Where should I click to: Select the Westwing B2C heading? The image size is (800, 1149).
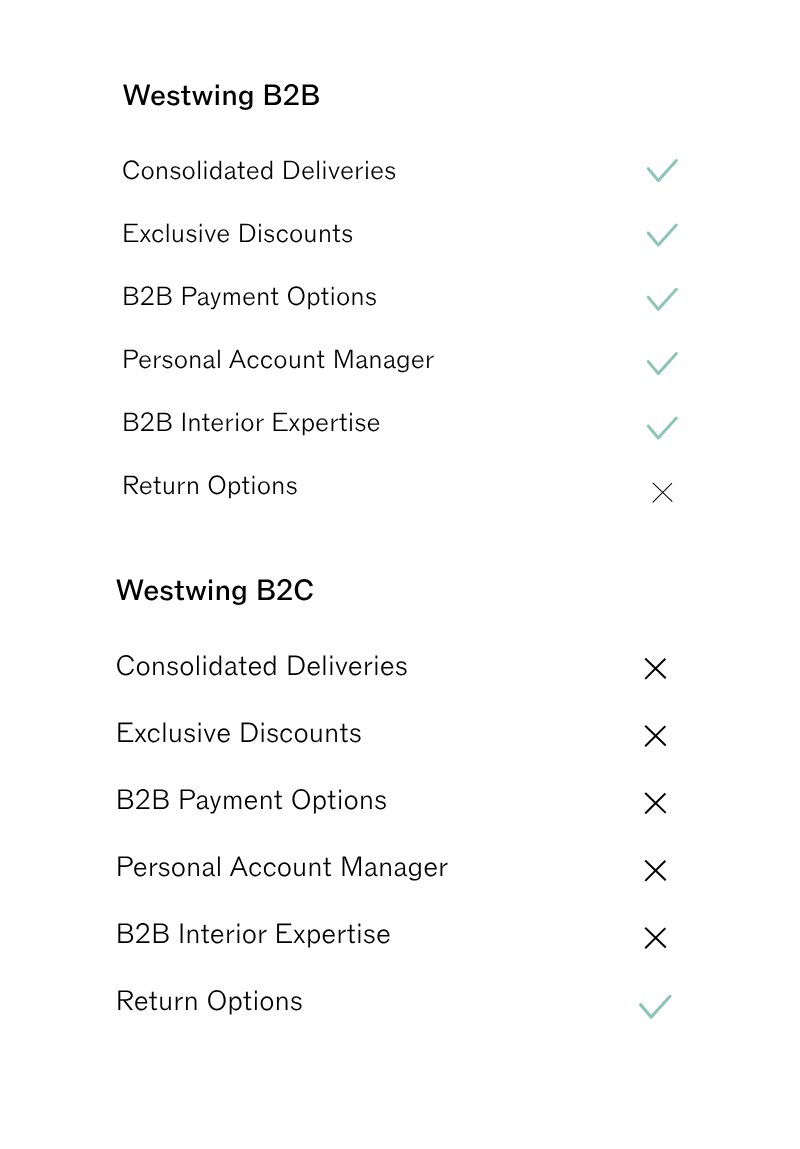coord(215,591)
